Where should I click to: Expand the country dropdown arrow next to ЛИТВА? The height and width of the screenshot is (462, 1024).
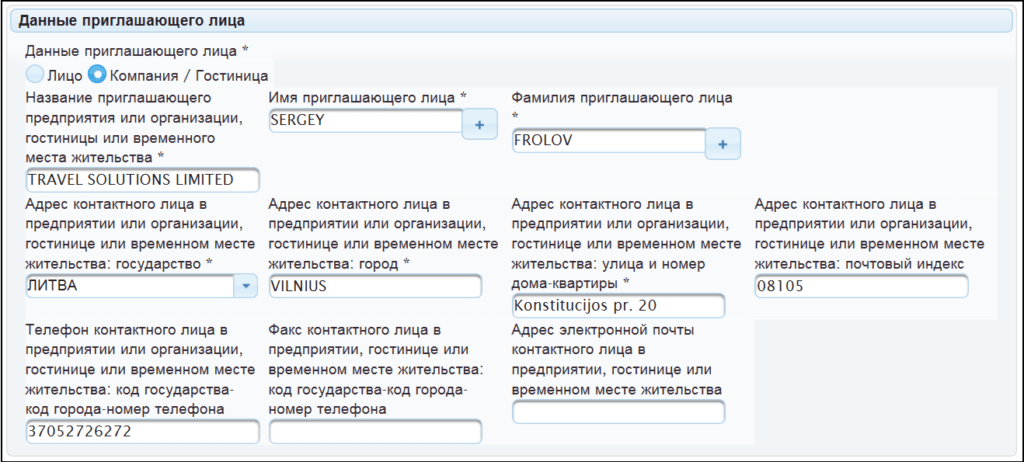tap(245, 286)
